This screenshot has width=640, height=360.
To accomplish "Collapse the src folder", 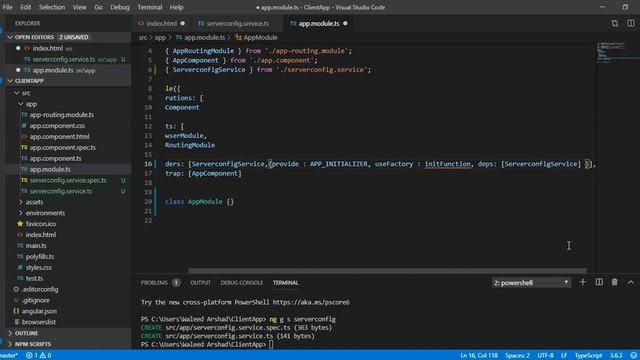I will click(25, 93).
